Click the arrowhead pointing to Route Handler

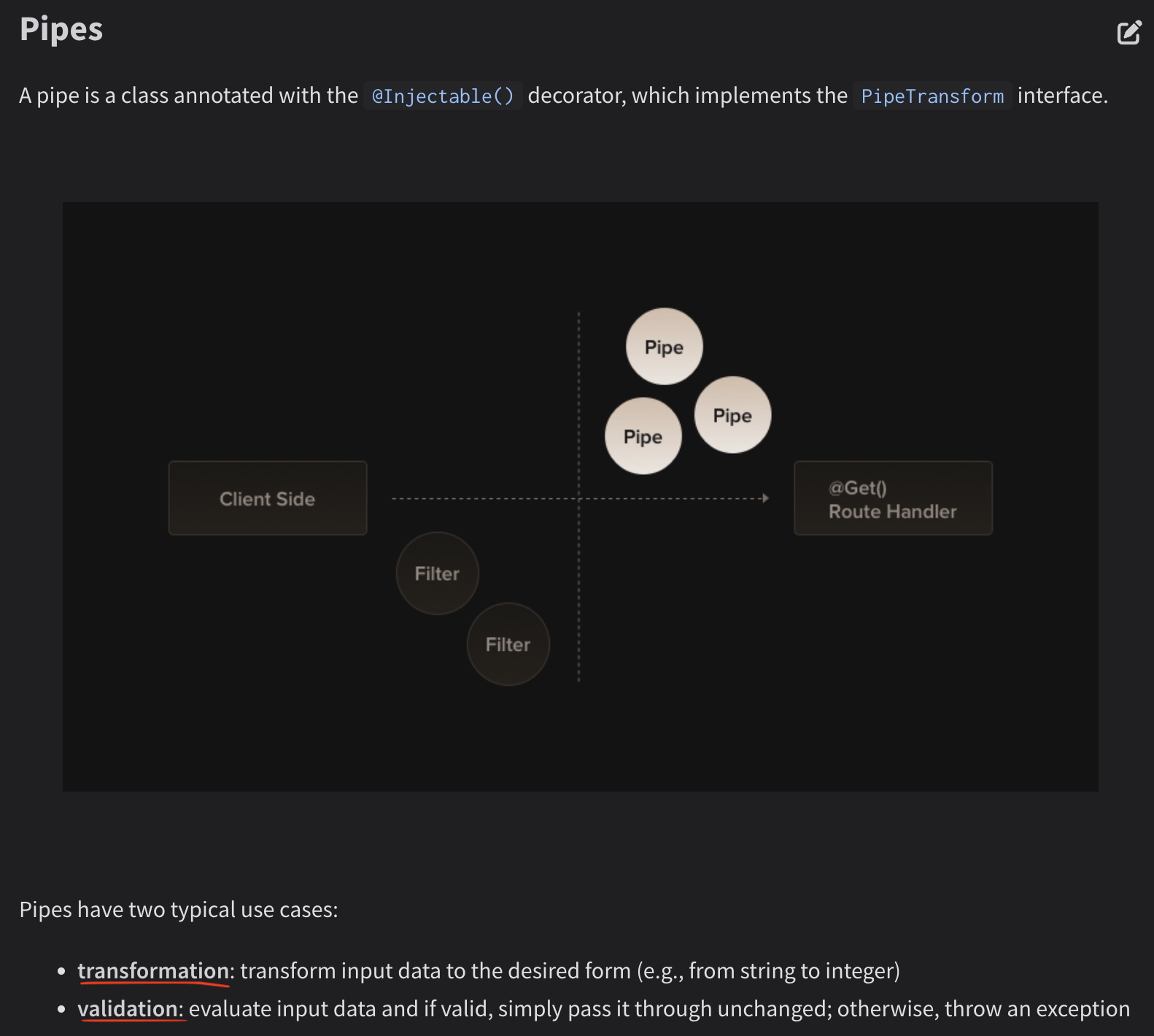[x=765, y=498]
